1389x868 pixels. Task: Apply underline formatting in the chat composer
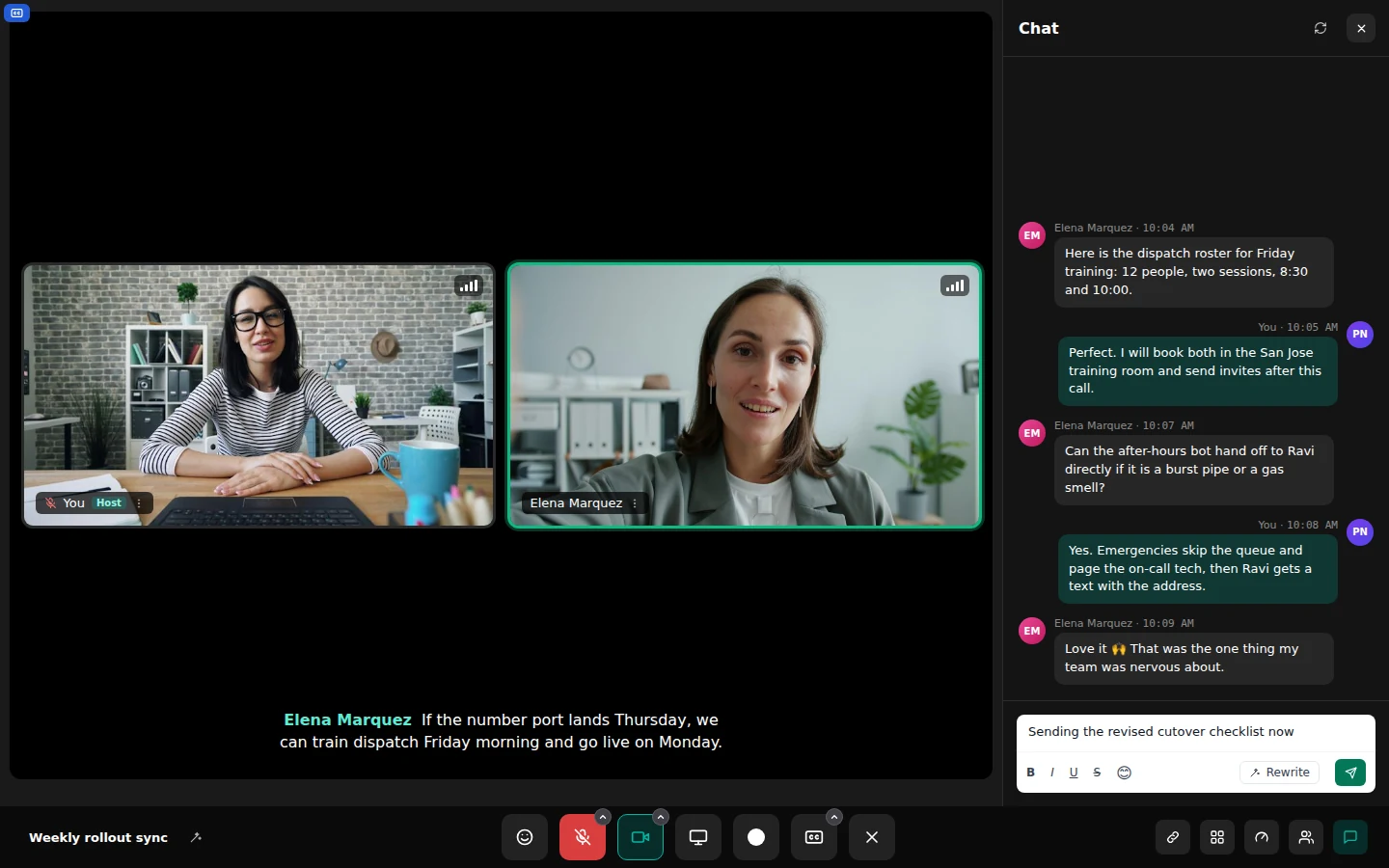[1074, 773]
